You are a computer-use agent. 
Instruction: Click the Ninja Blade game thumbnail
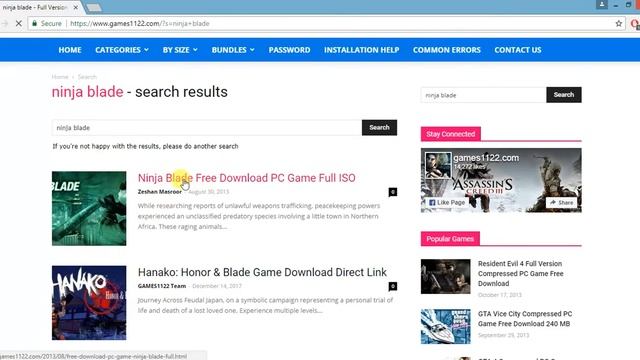[89, 209]
